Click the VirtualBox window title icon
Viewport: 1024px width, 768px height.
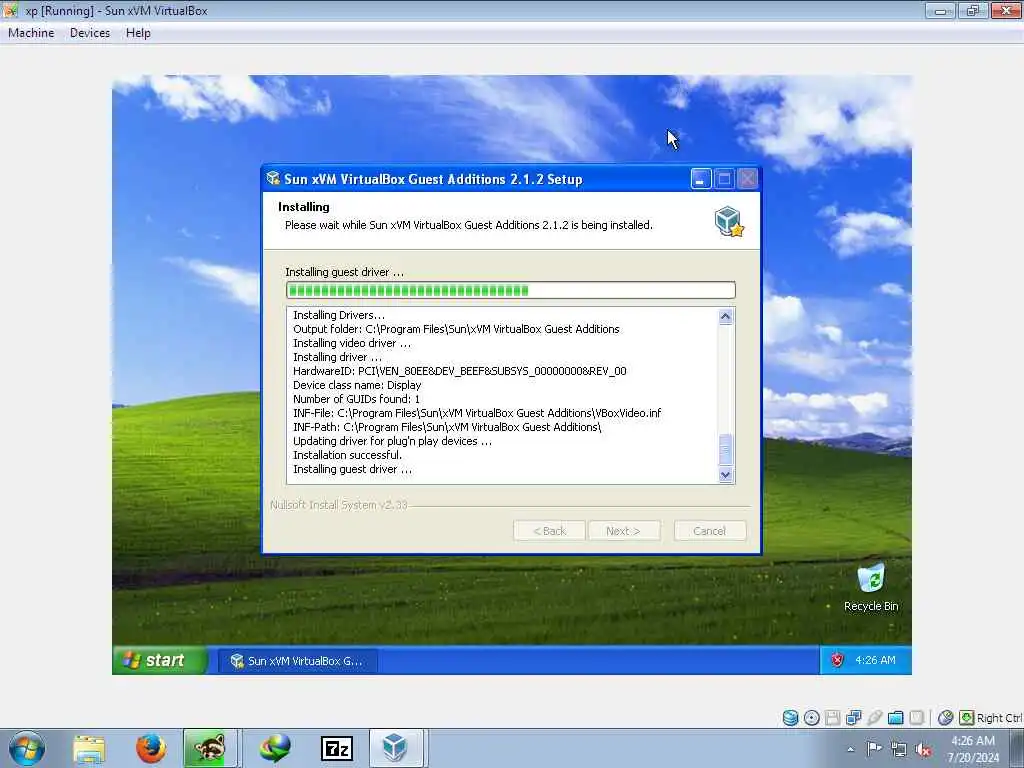pyautogui.click(x=10, y=10)
